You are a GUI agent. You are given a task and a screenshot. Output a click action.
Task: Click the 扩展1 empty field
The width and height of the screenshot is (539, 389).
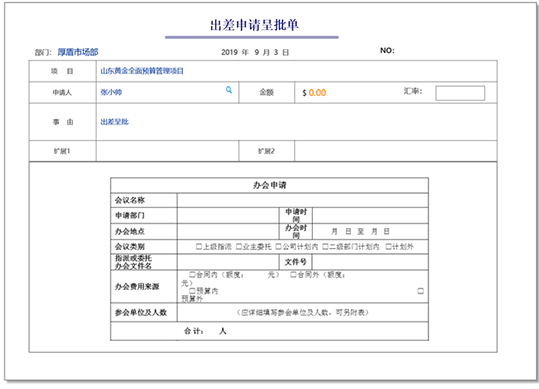(167, 151)
